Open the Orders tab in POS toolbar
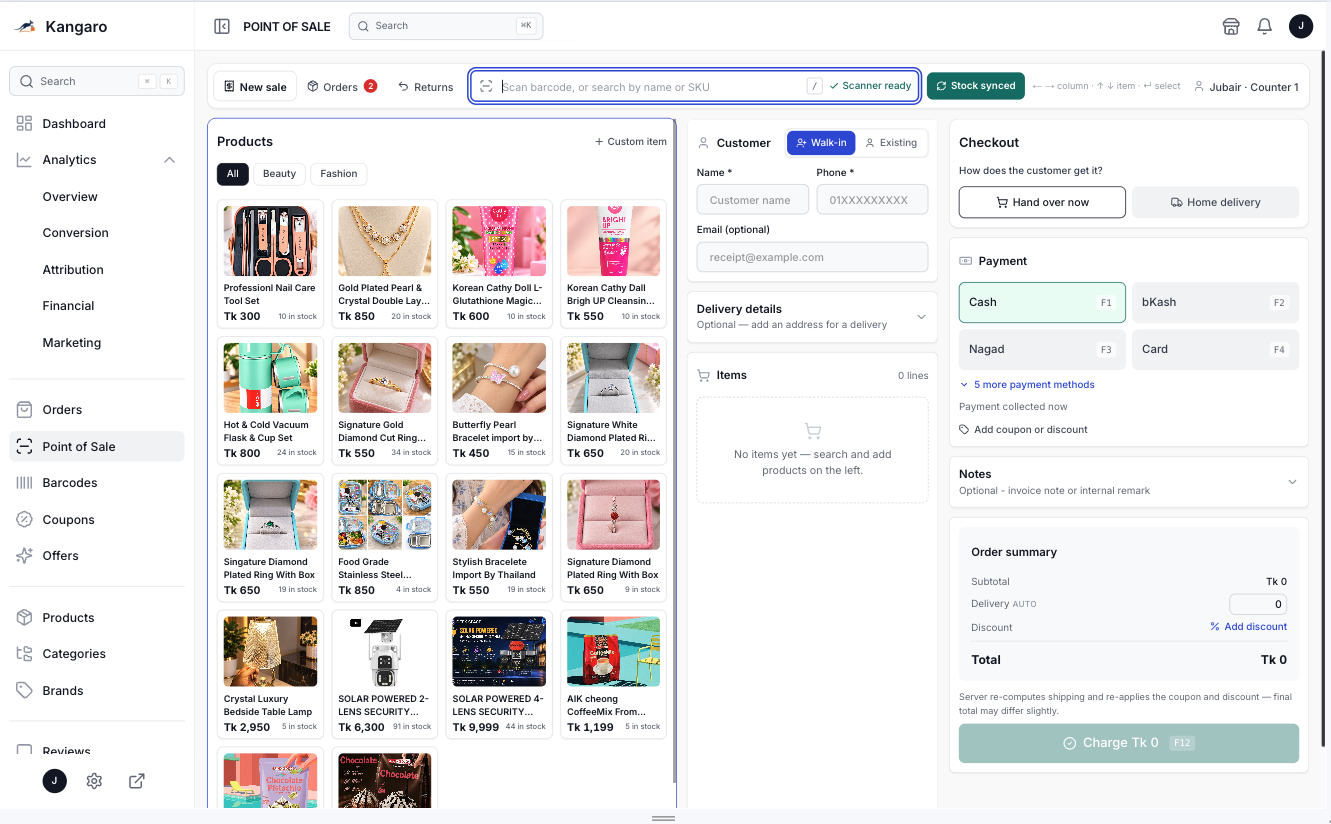The image size is (1331, 824). click(342, 87)
